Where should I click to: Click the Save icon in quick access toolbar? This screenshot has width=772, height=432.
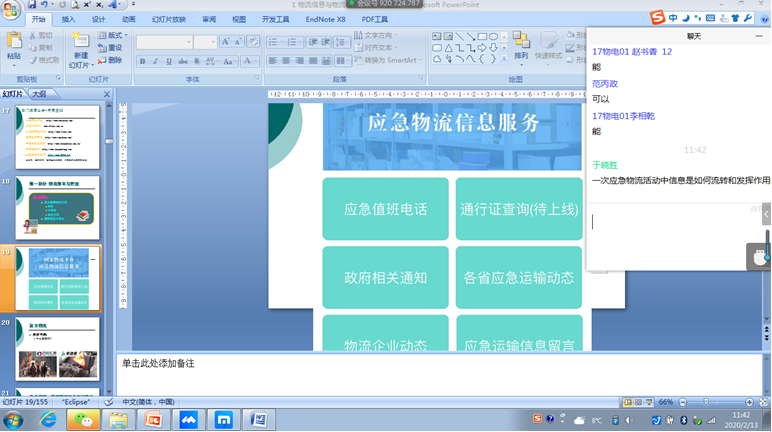(x=32, y=5)
